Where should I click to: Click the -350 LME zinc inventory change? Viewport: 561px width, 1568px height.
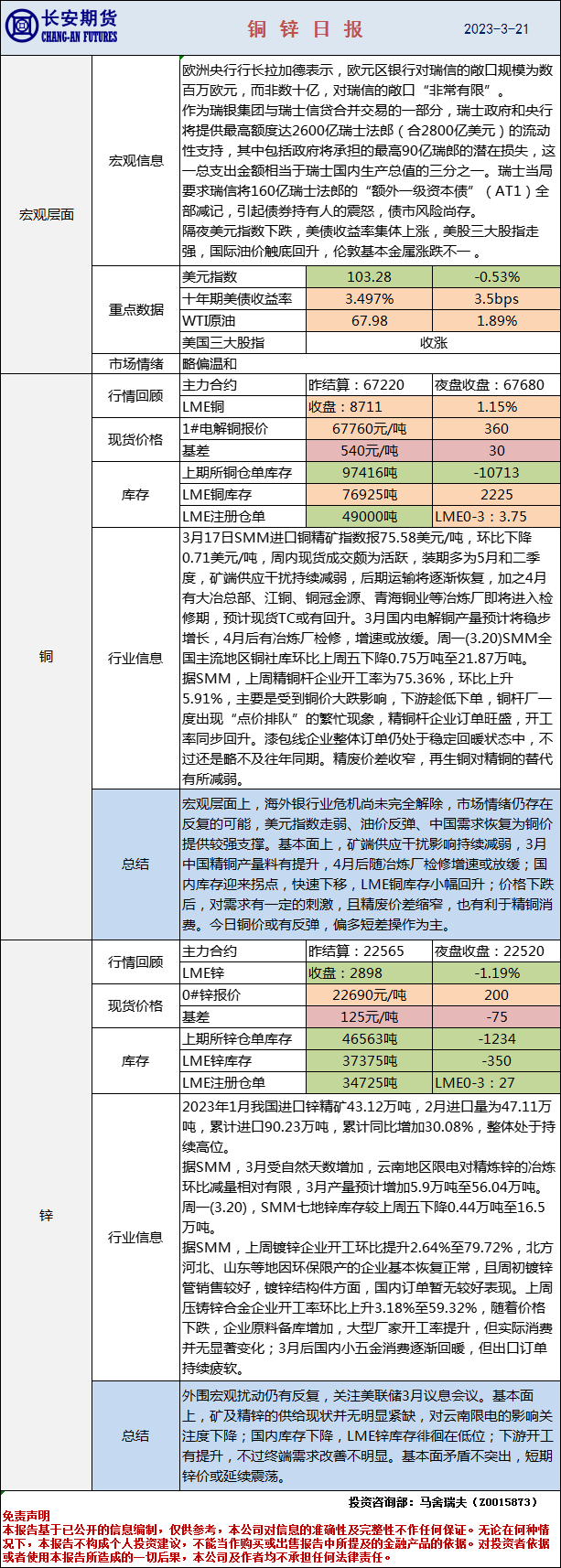[496, 1061]
